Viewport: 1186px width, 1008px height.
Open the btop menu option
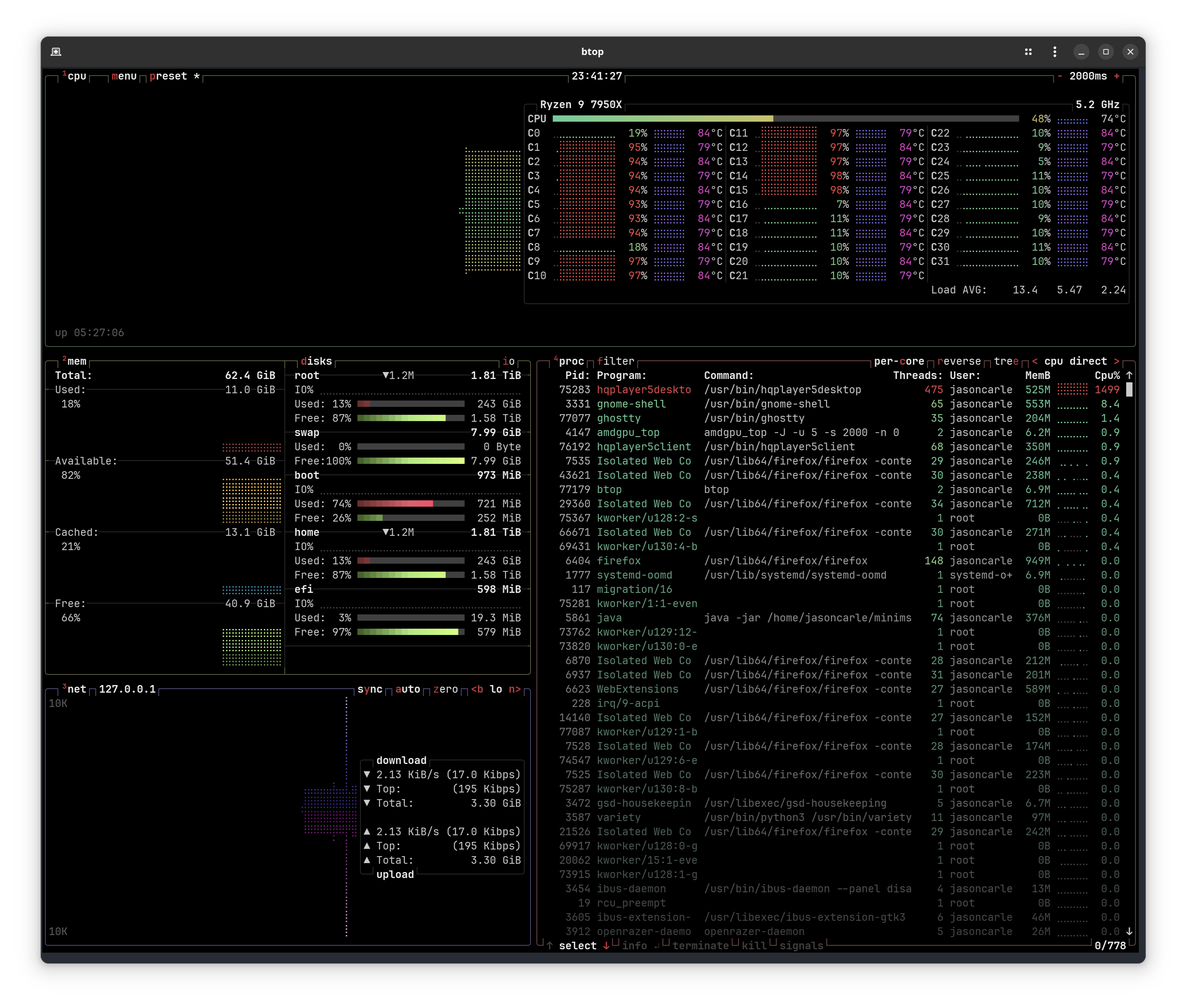(x=124, y=76)
